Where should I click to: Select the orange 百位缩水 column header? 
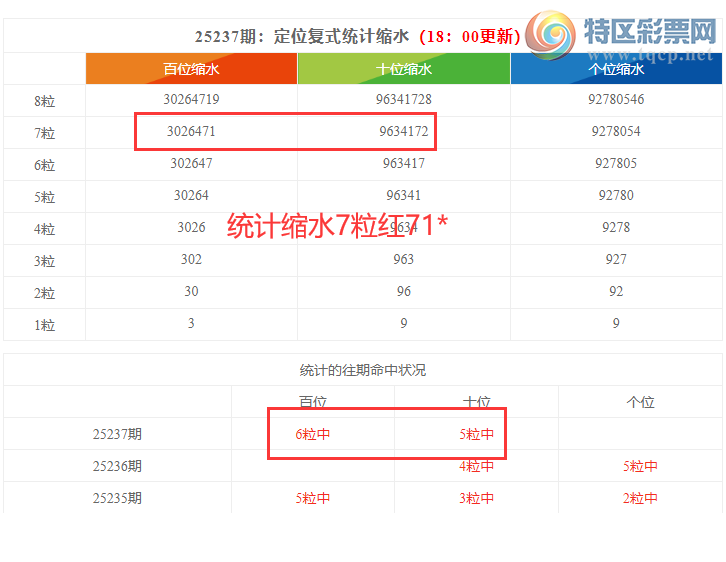point(191,69)
